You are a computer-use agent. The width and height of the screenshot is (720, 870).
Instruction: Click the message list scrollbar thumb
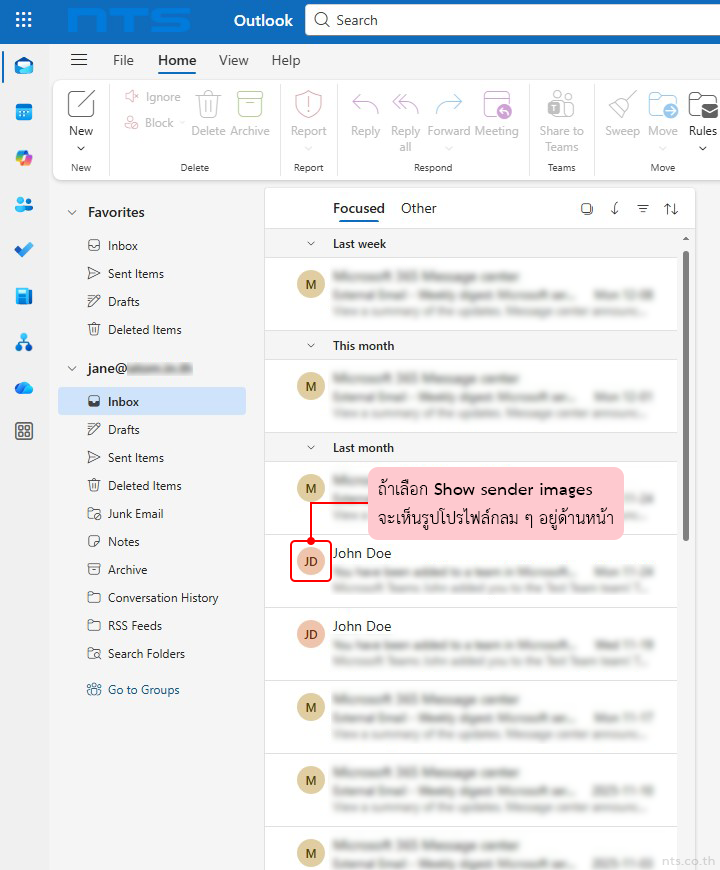pyautogui.click(x=686, y=396)
